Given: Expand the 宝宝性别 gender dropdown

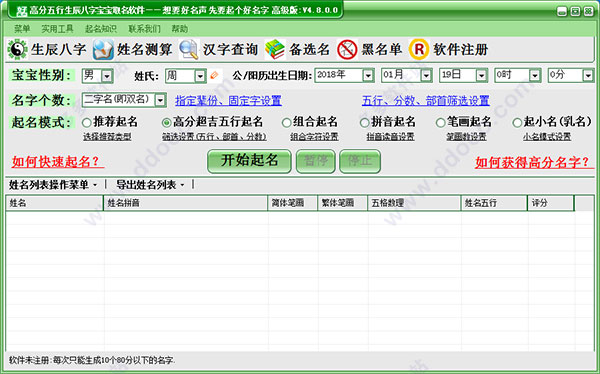Looking at the screenshot, I should pyautogui.click(x=107, y=76).
